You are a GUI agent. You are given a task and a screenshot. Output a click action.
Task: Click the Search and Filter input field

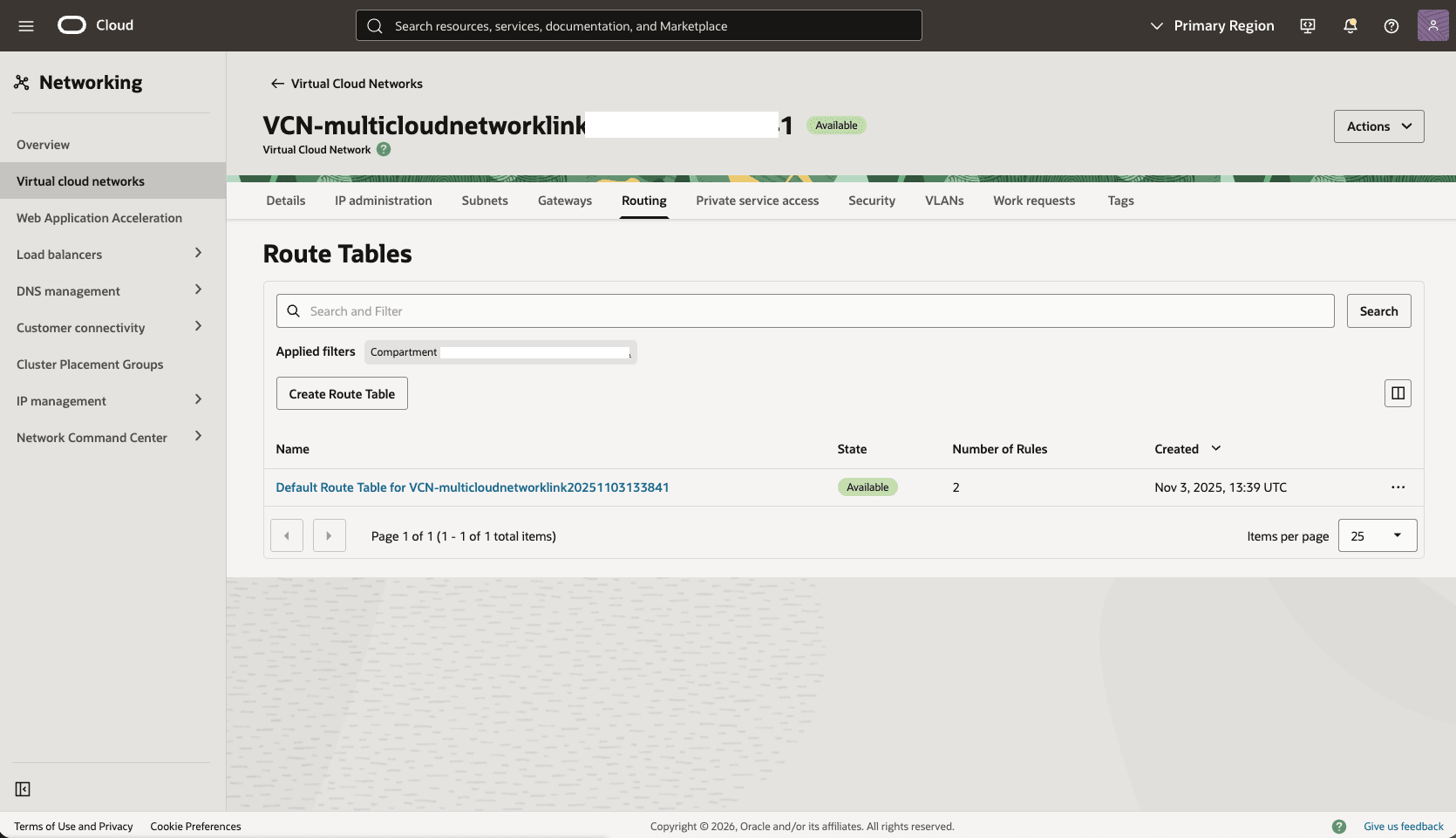click(x=785, y=310)
